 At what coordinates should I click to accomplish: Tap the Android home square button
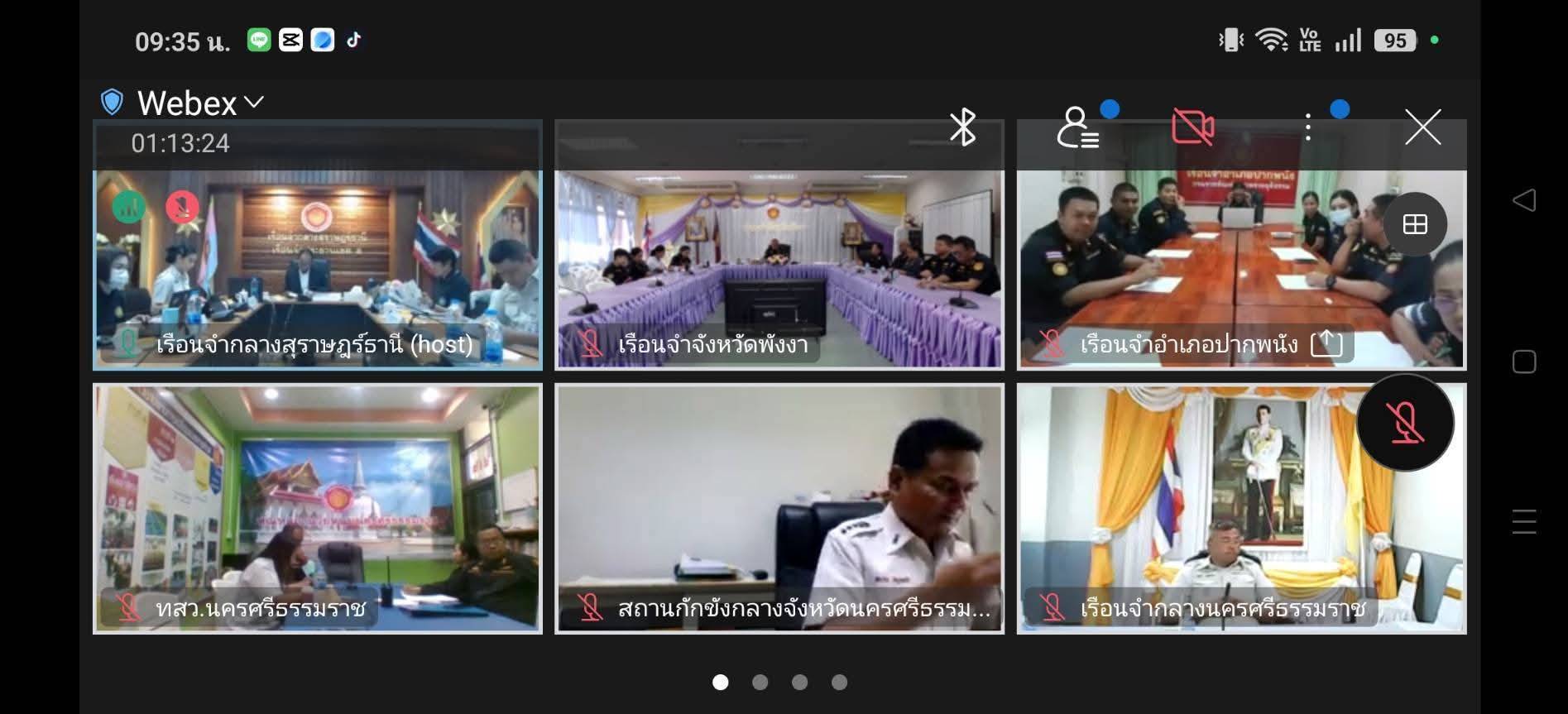pos(1523,362)
